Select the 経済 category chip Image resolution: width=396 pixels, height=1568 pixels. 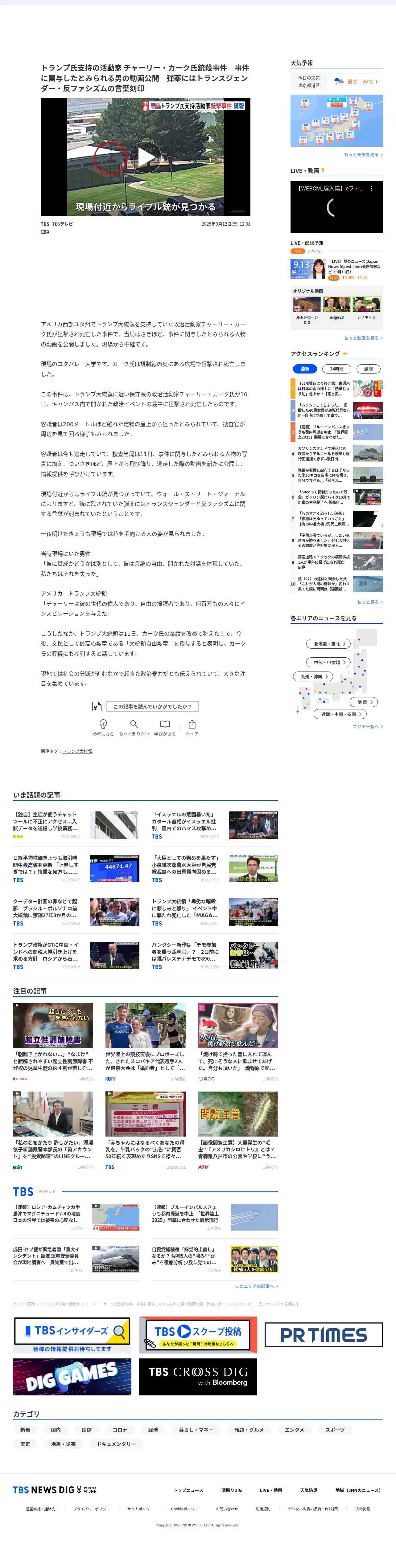click(x=153, y=1430)
